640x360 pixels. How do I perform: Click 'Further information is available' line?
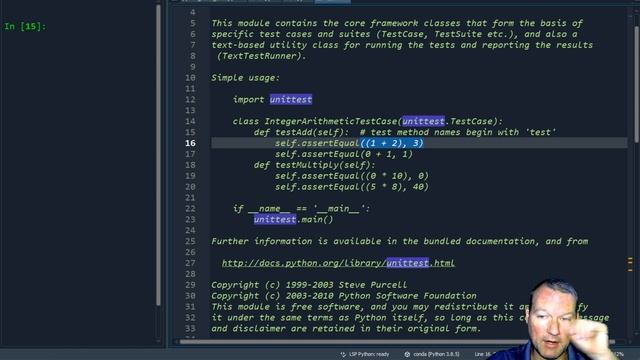400,242
